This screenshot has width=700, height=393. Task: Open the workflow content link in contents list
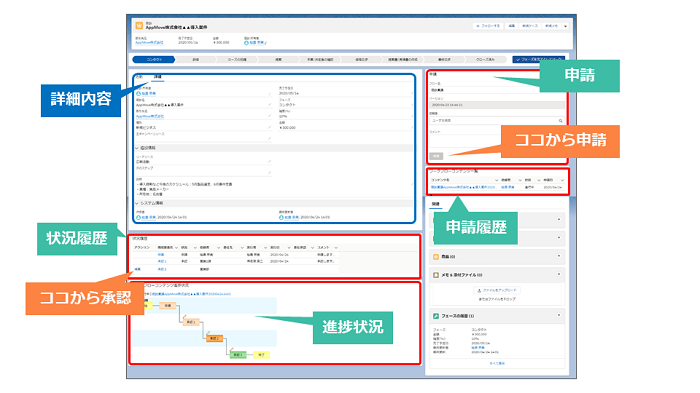pos(462,188)
